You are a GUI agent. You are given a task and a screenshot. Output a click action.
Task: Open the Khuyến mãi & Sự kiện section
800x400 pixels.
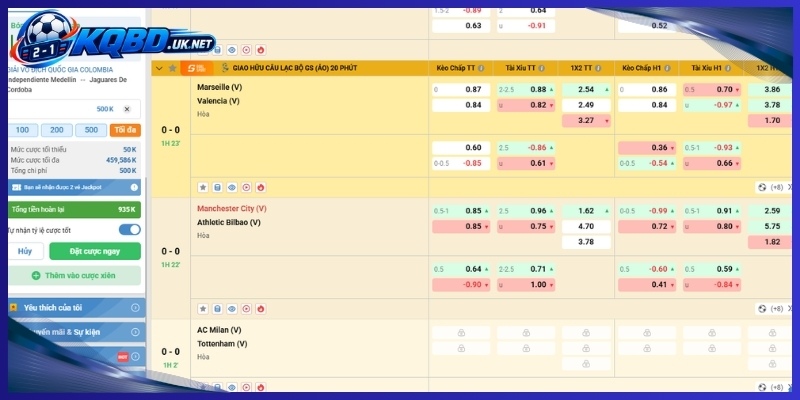[x=77, y=332]
